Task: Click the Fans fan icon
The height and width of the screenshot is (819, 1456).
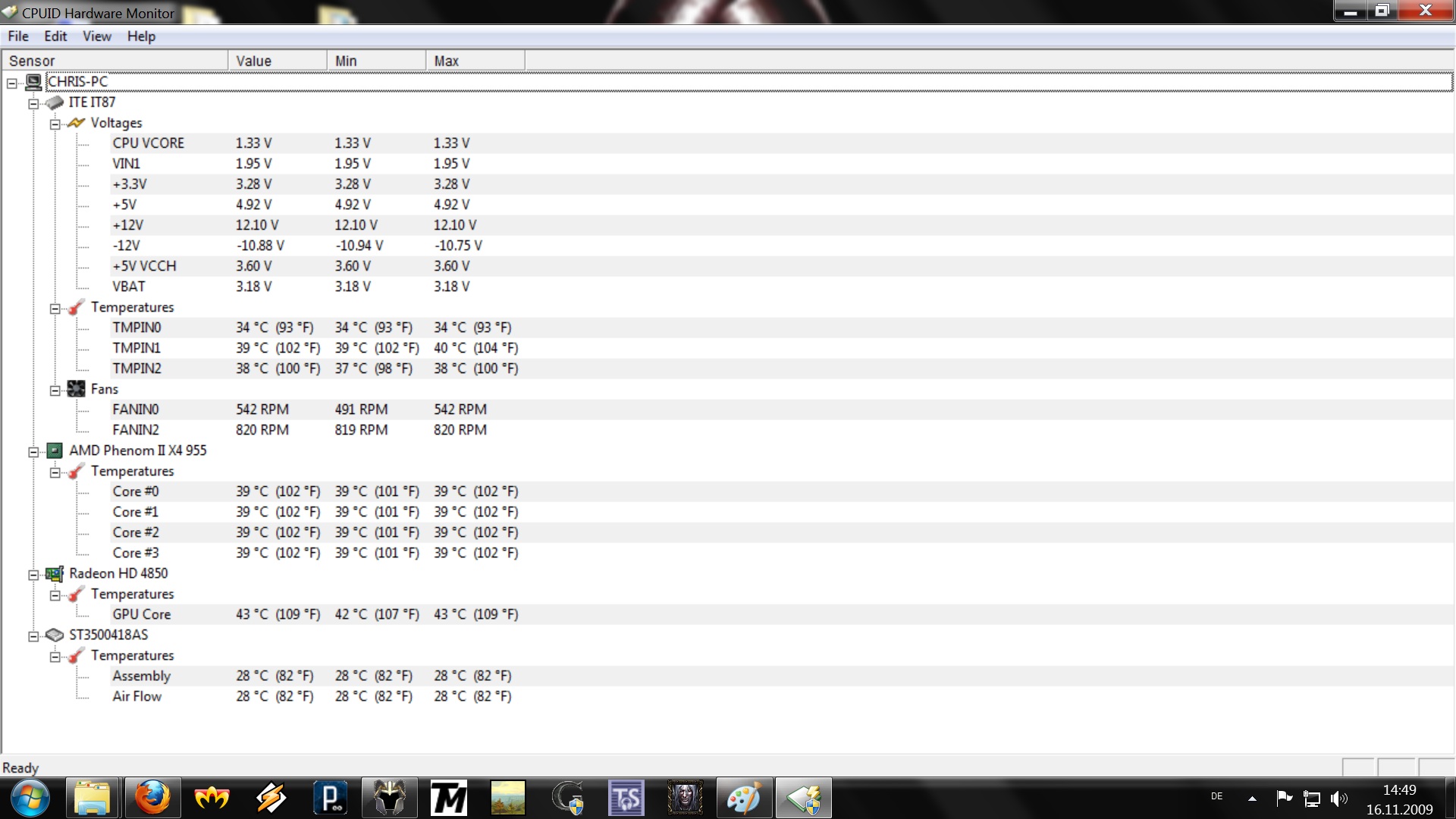Action: point(76,389)
